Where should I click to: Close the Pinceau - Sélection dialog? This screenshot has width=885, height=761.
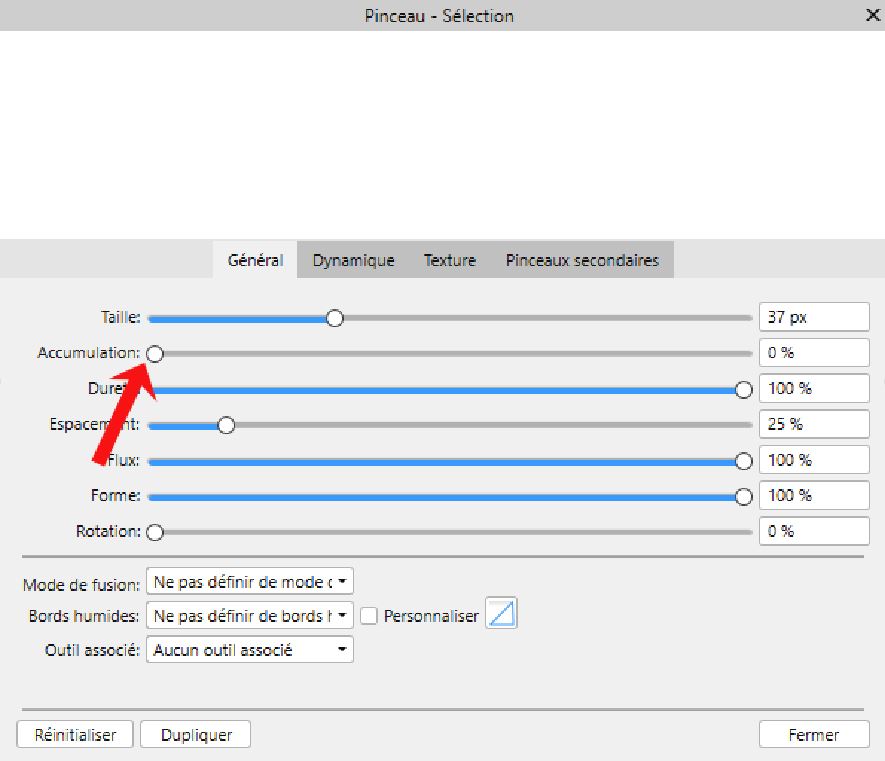(873, 15)
